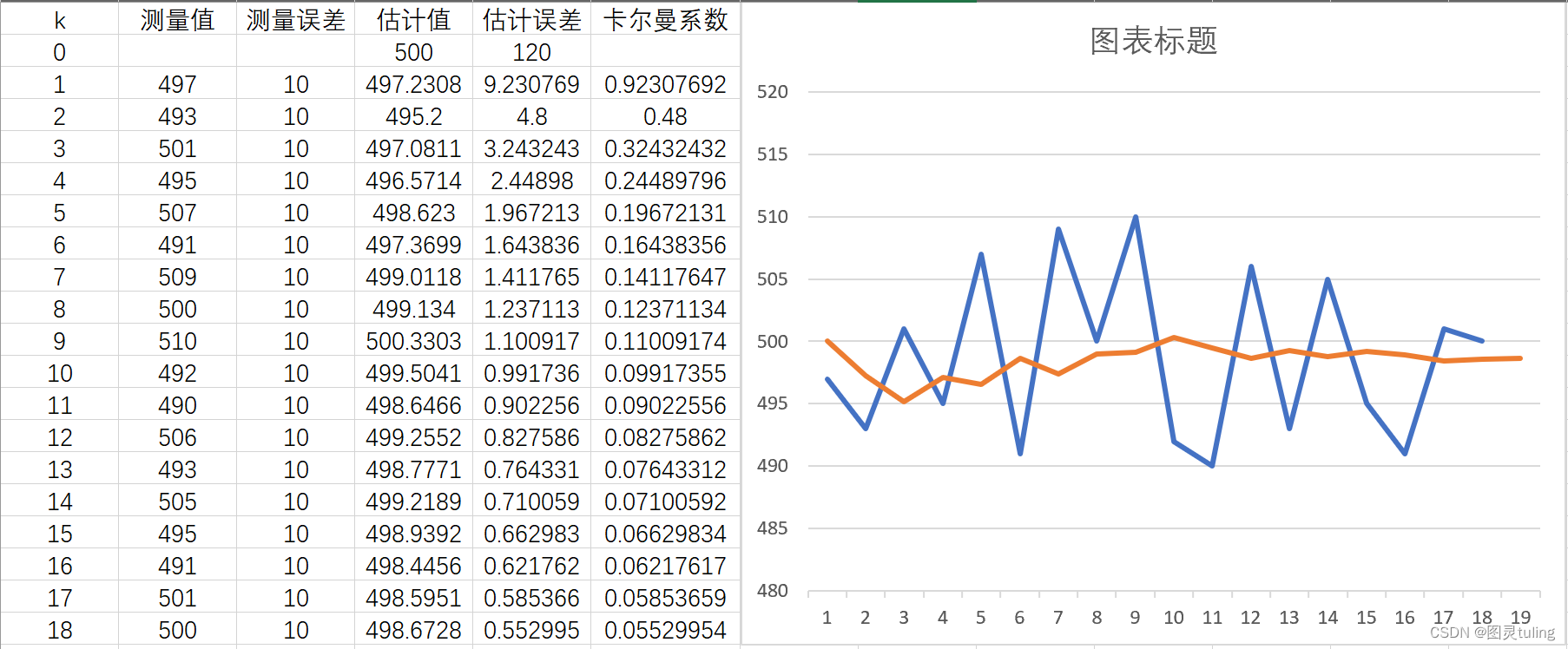Click the 估计值 column header cell
The height and width of the screenshot is (649, 1568).
pyautogui.click(x=413, y=19)
